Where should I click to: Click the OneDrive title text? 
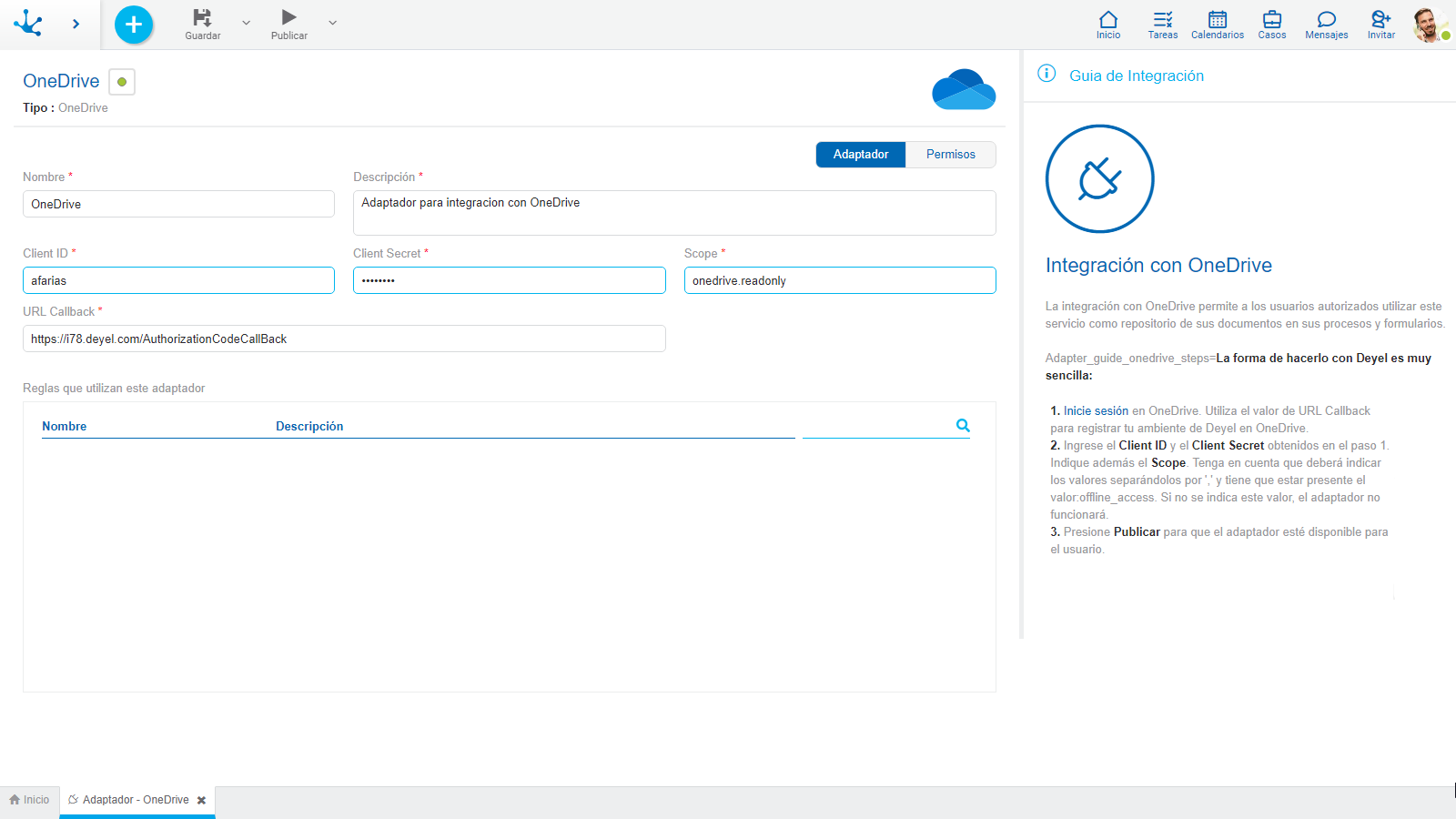(x=61, y=81)
